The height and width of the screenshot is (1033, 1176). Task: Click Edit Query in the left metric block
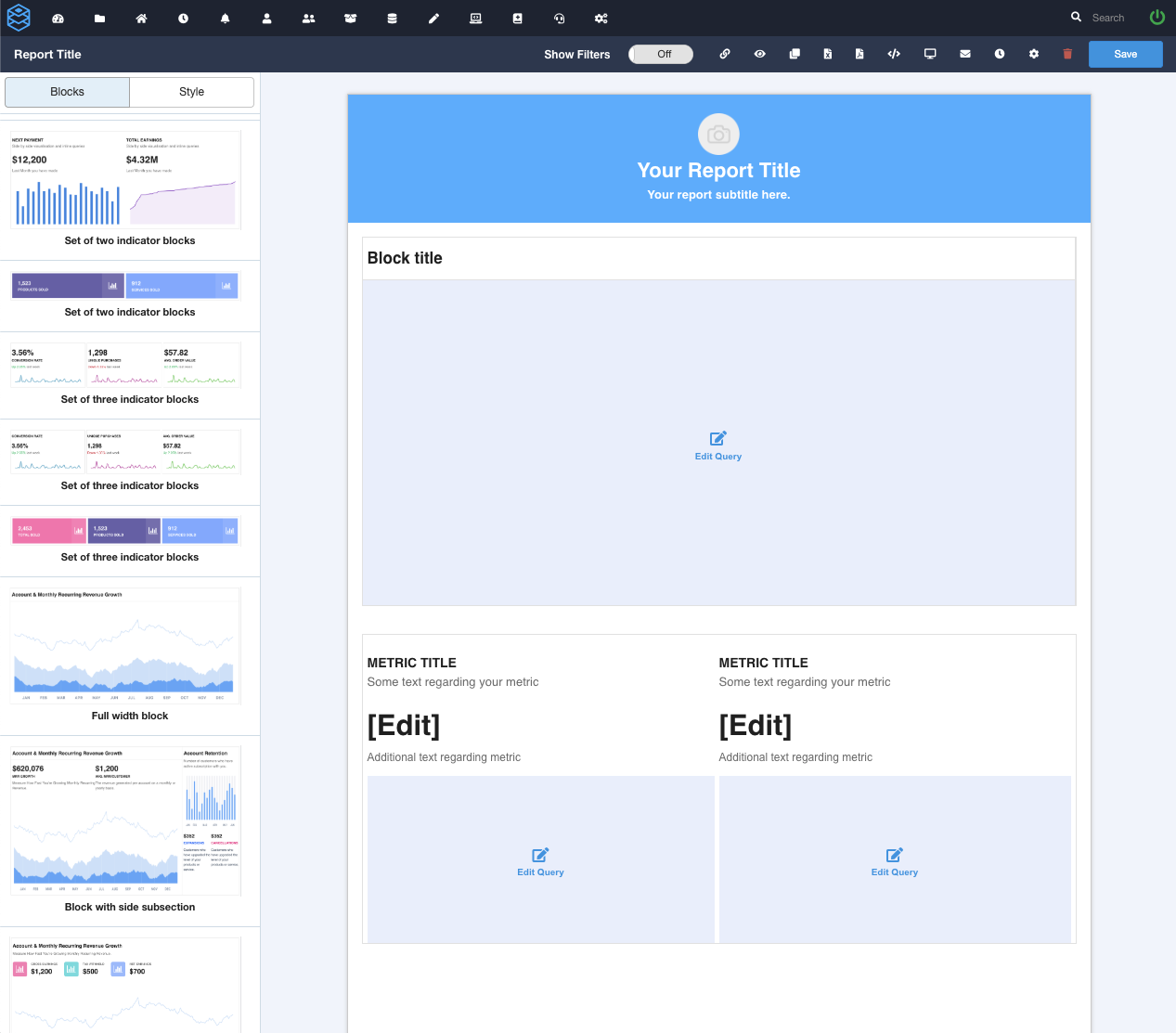click(x=540, y=862)
